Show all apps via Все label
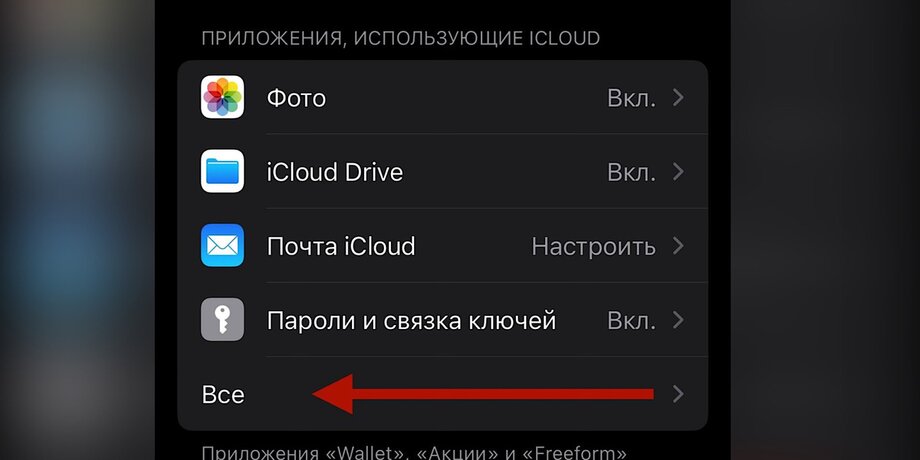This screenshot has width=920, height=460. tap(223, 394)
